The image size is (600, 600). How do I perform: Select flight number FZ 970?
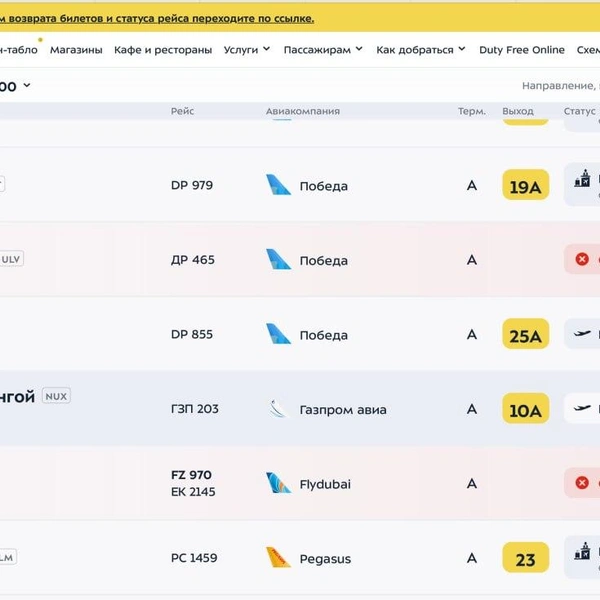coord(191,475)
